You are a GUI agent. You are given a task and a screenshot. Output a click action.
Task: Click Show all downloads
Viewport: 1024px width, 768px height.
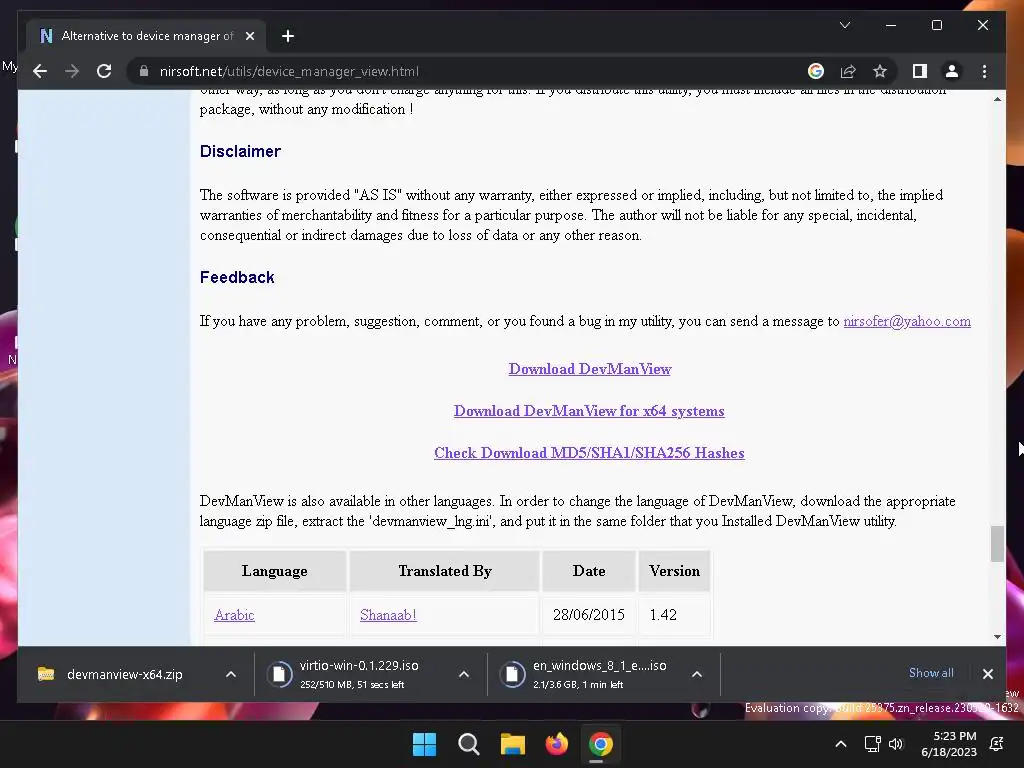[931, 673]
